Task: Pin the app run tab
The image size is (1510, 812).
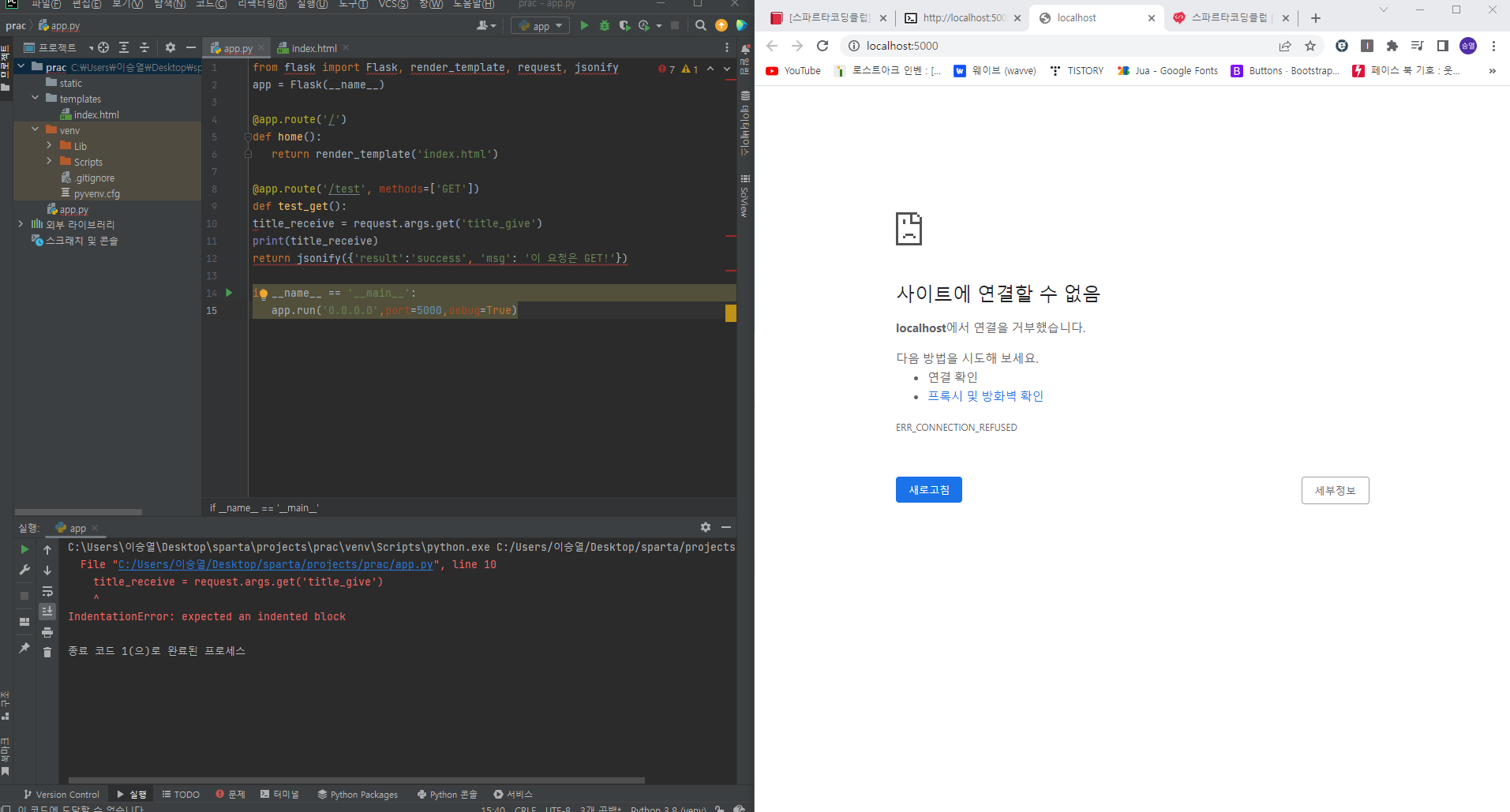Action: (24, 648)
